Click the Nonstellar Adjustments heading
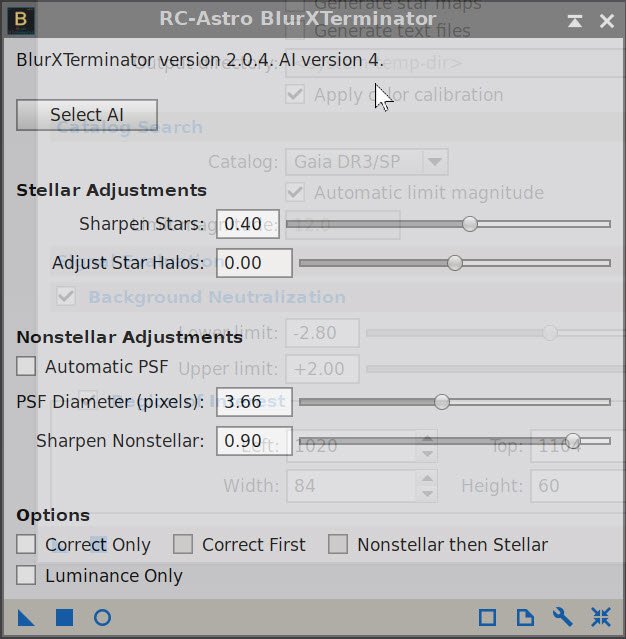Image resolution: width=626 pixels, height=639 pixels. point(129,337)
